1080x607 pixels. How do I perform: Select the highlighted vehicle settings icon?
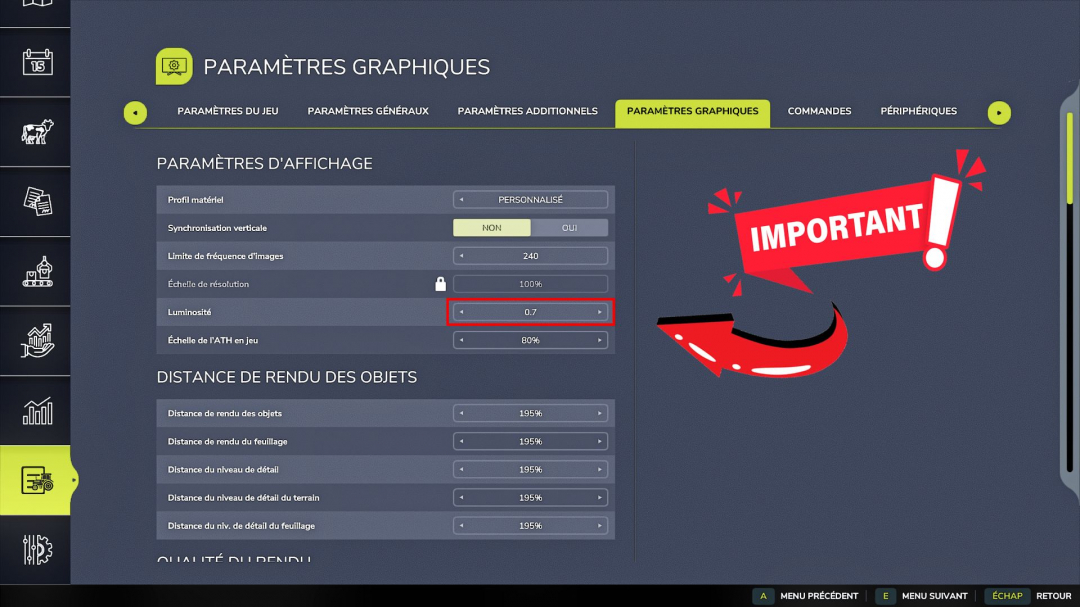click(35, 480)
